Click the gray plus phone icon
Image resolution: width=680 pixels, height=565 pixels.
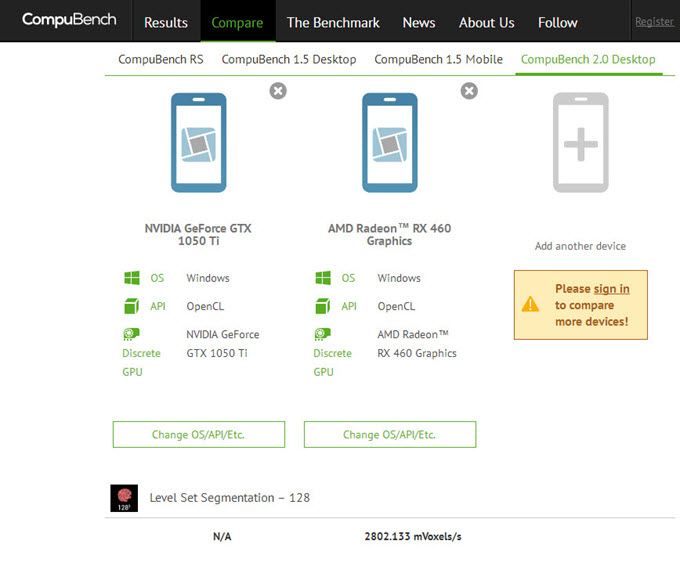(581, 143)
